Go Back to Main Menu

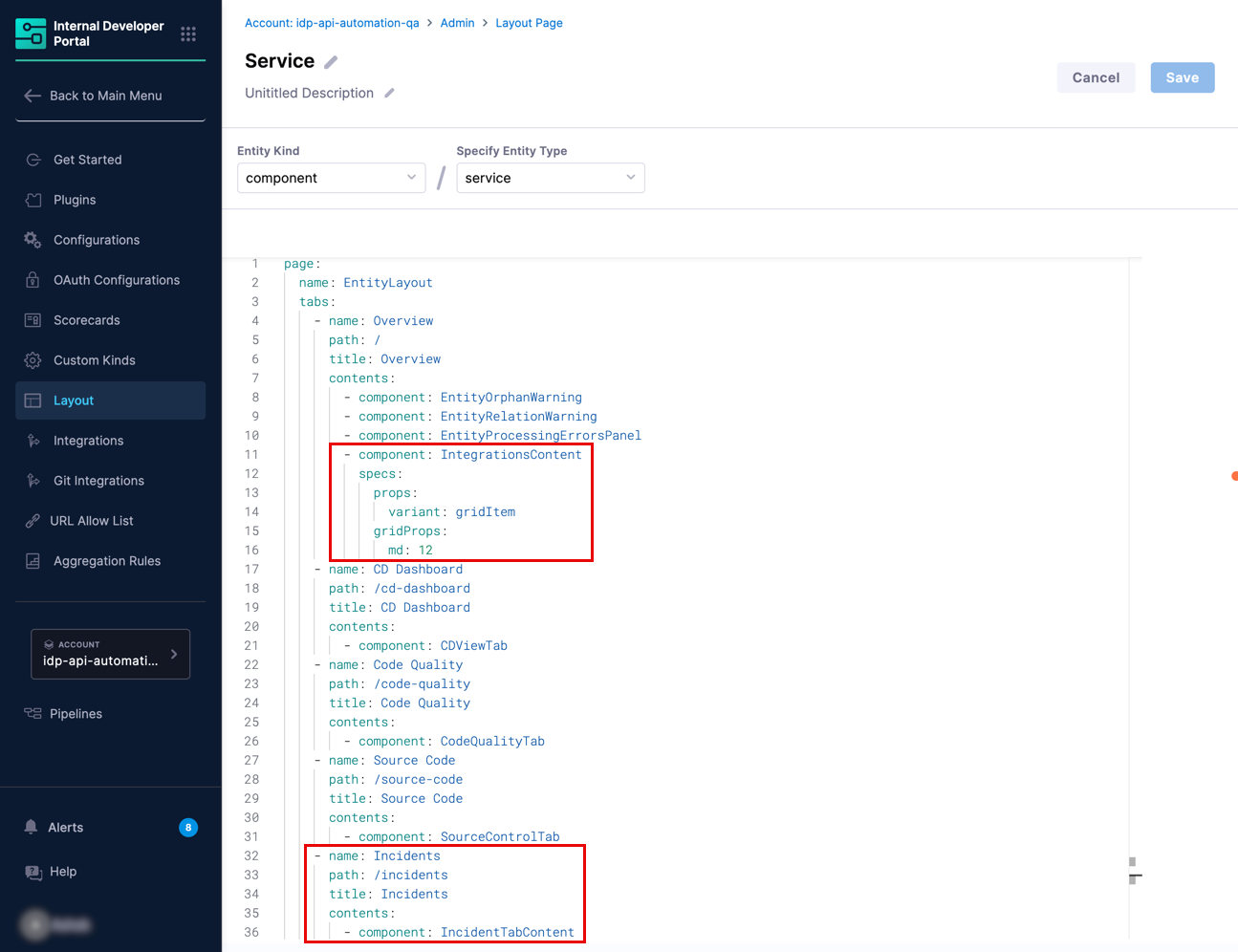coord(106,96)
